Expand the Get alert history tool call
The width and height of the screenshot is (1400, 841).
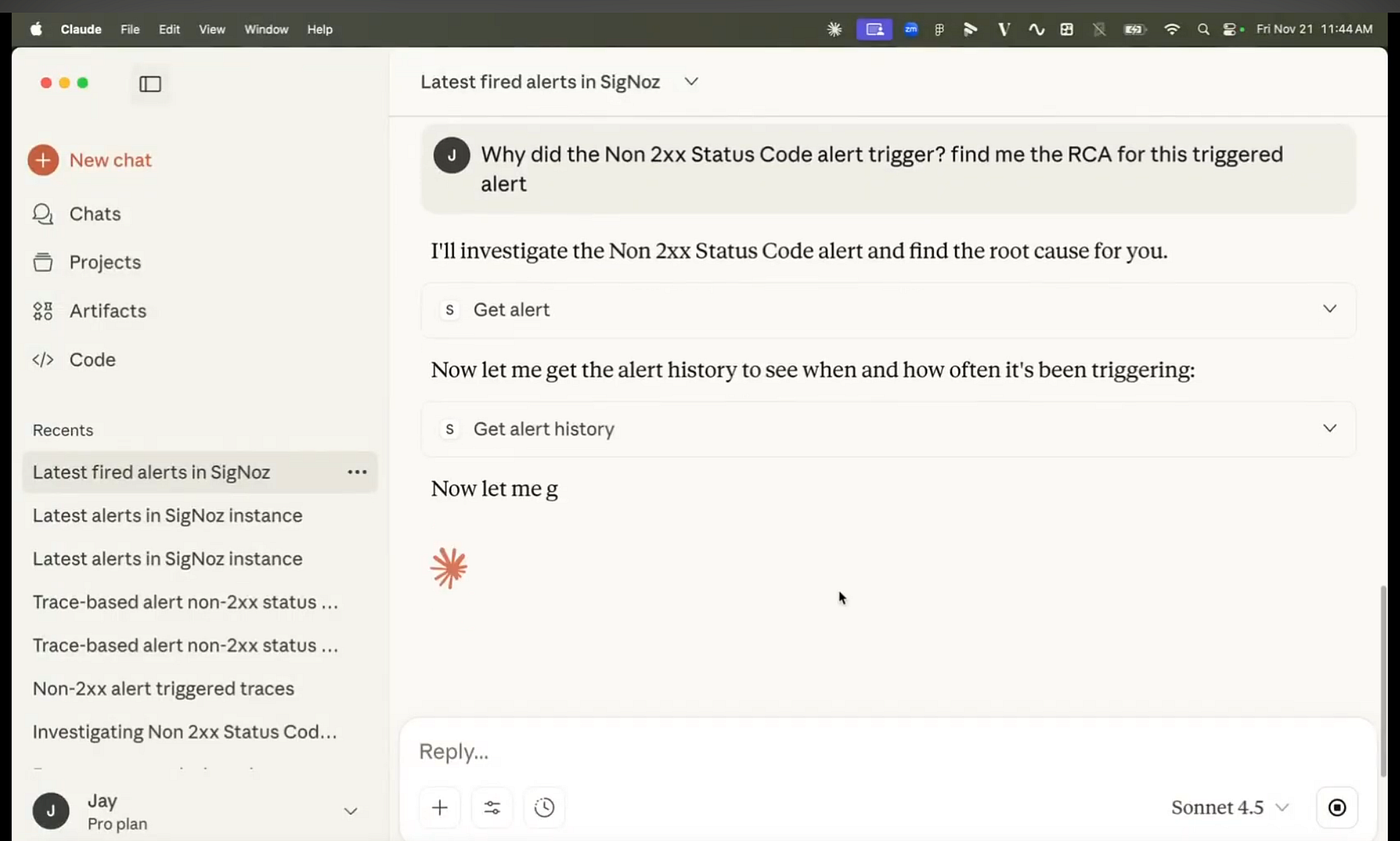tap(888, 429)
